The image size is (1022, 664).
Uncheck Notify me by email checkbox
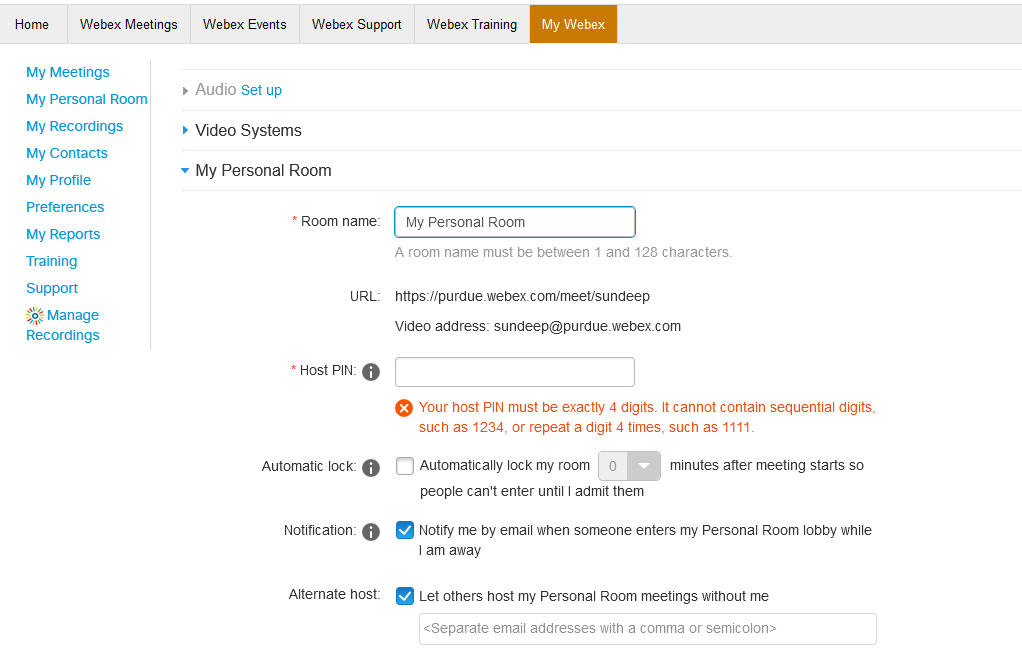[405, 530]
